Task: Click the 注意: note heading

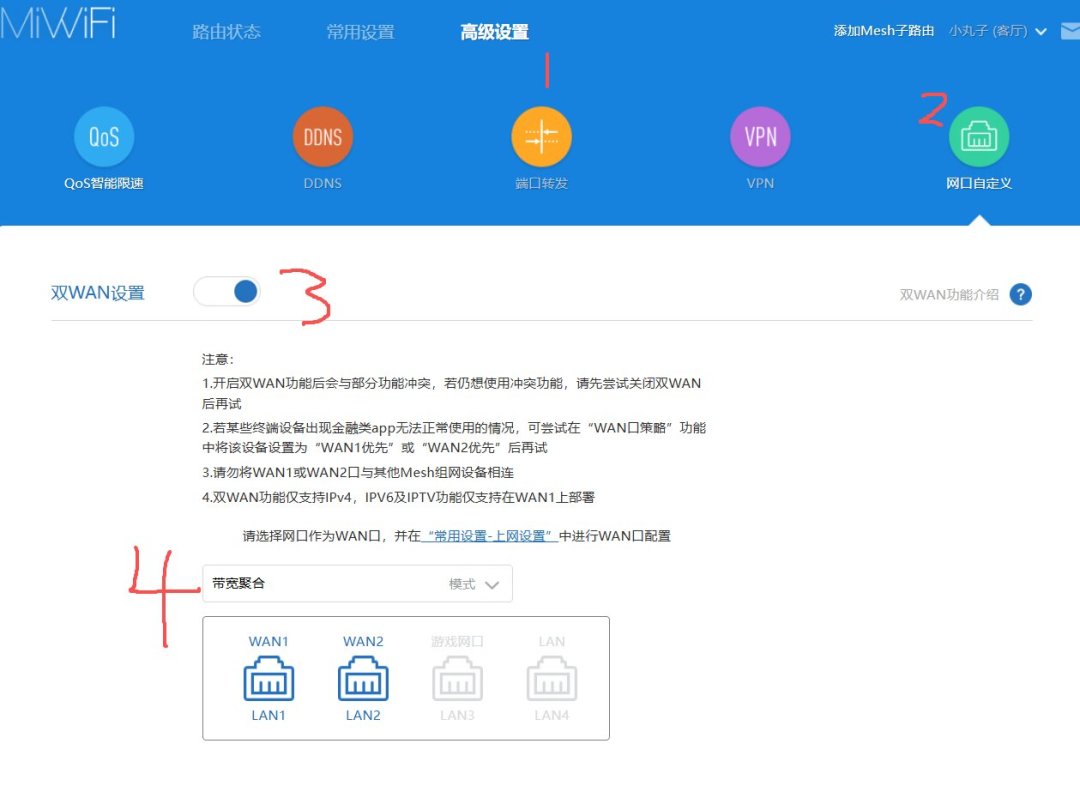Action: (218, 360)
